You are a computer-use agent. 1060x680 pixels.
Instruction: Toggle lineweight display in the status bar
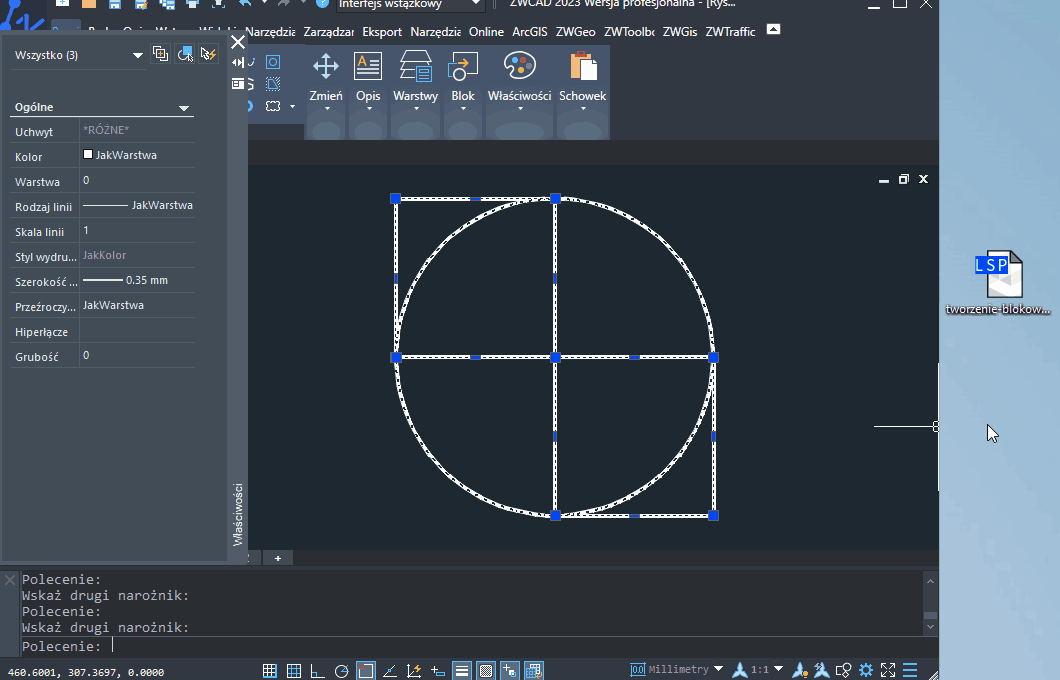point(462,671)
